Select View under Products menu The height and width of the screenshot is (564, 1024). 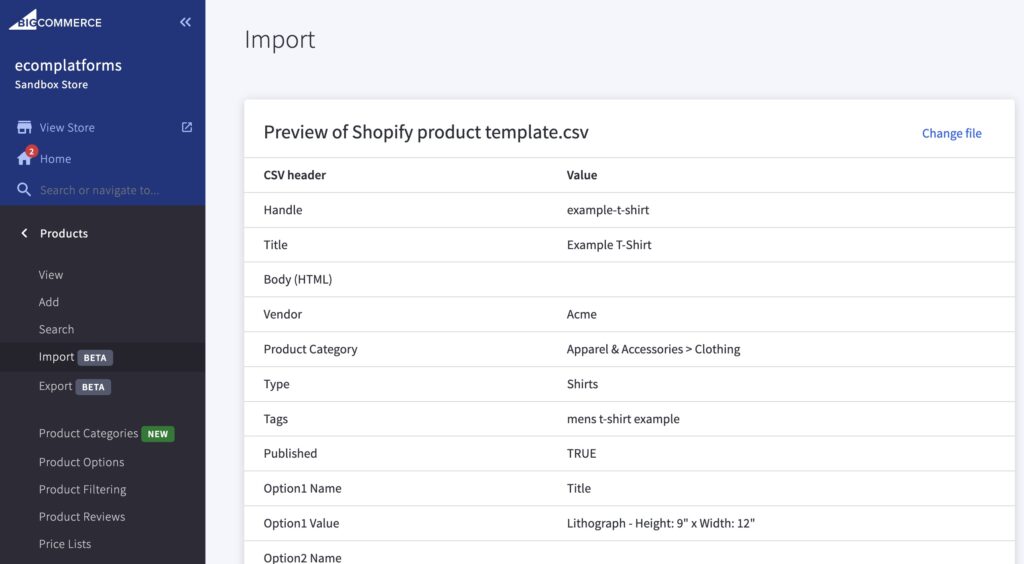[51, 275]
